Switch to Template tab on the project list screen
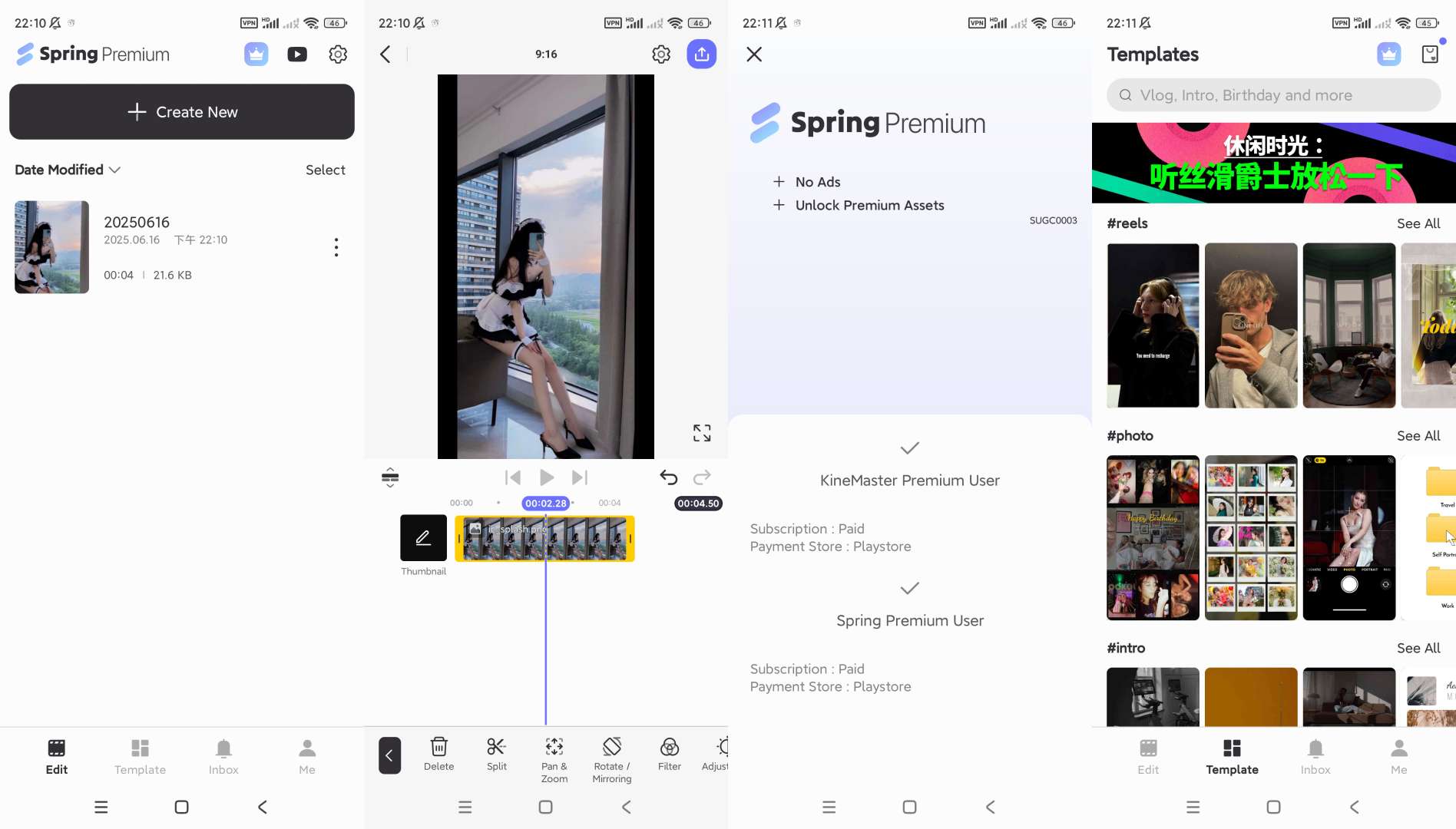The image size is (1456, 829). coord(140,757)
